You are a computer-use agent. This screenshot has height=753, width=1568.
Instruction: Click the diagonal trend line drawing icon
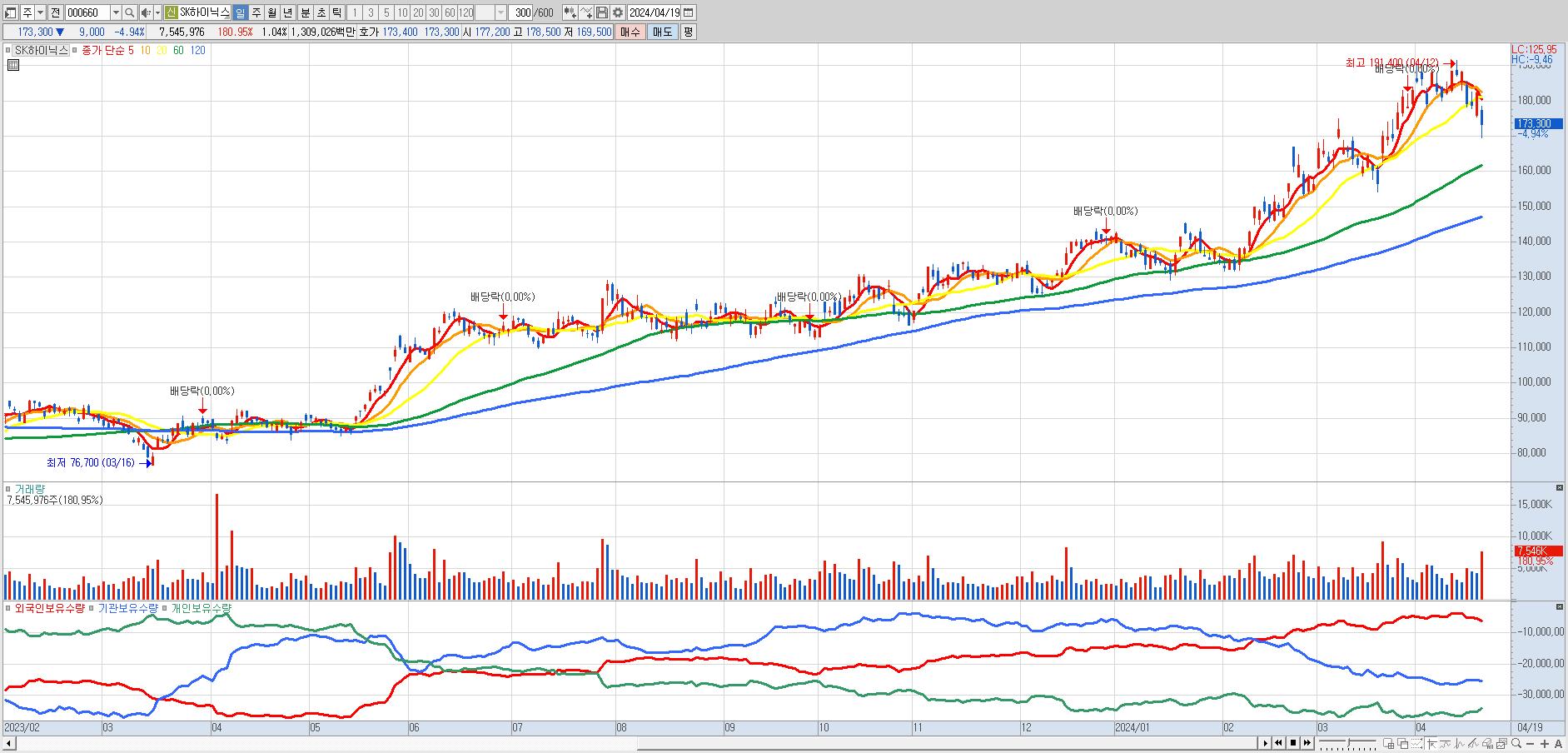tap(1475, 743)
